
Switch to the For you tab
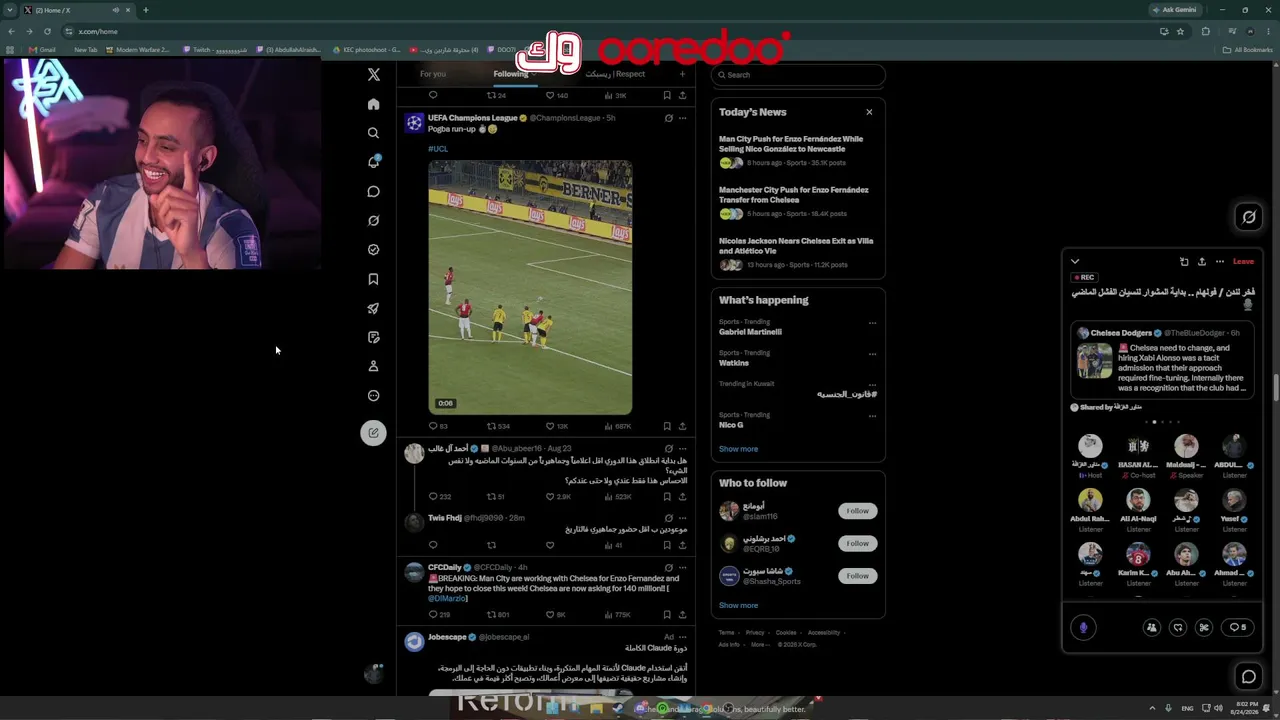click(x=433, y=74)
